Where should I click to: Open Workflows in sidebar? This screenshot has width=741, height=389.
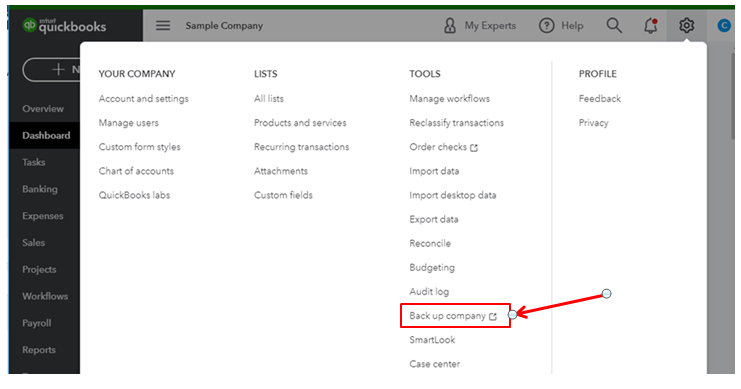45,296
